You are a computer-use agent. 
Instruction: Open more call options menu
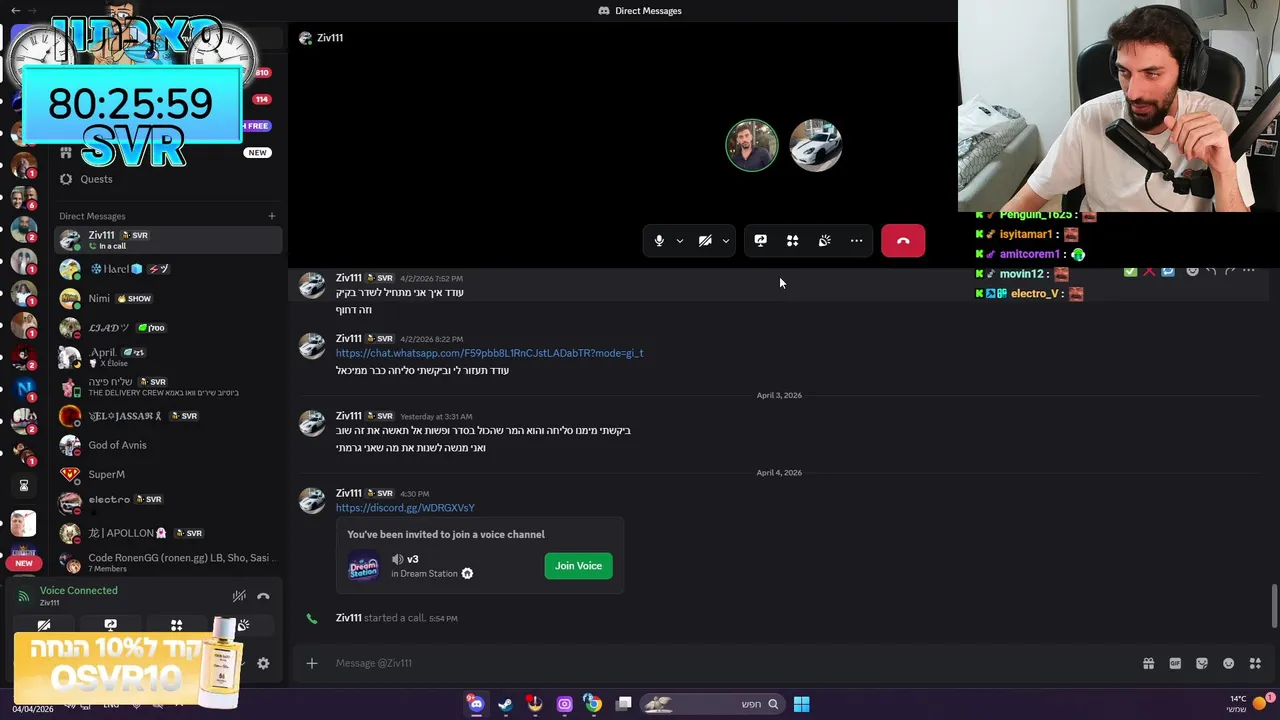(x=856, y=241)
